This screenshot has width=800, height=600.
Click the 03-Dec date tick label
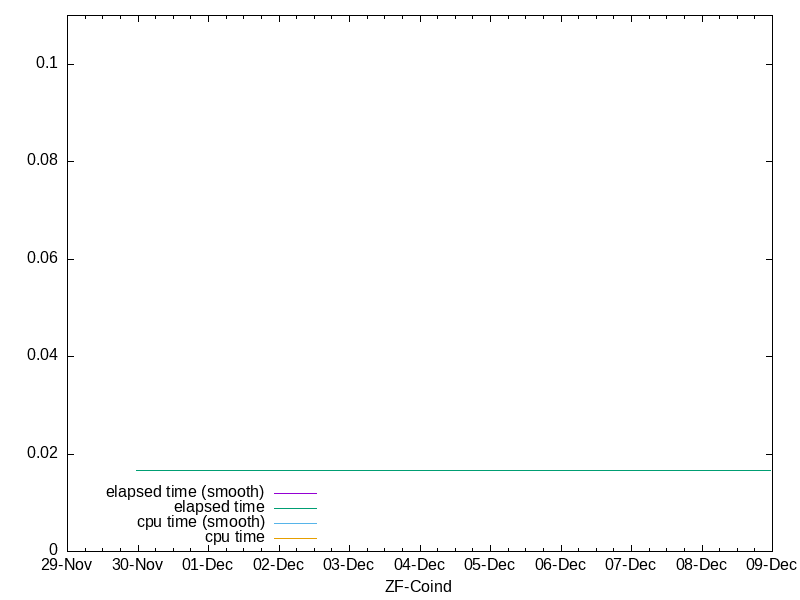[348, 565]
